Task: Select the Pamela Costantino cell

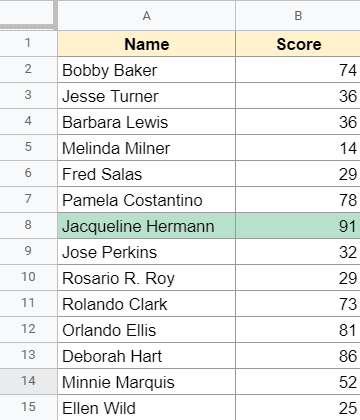Action: click(x=146, y=200)
